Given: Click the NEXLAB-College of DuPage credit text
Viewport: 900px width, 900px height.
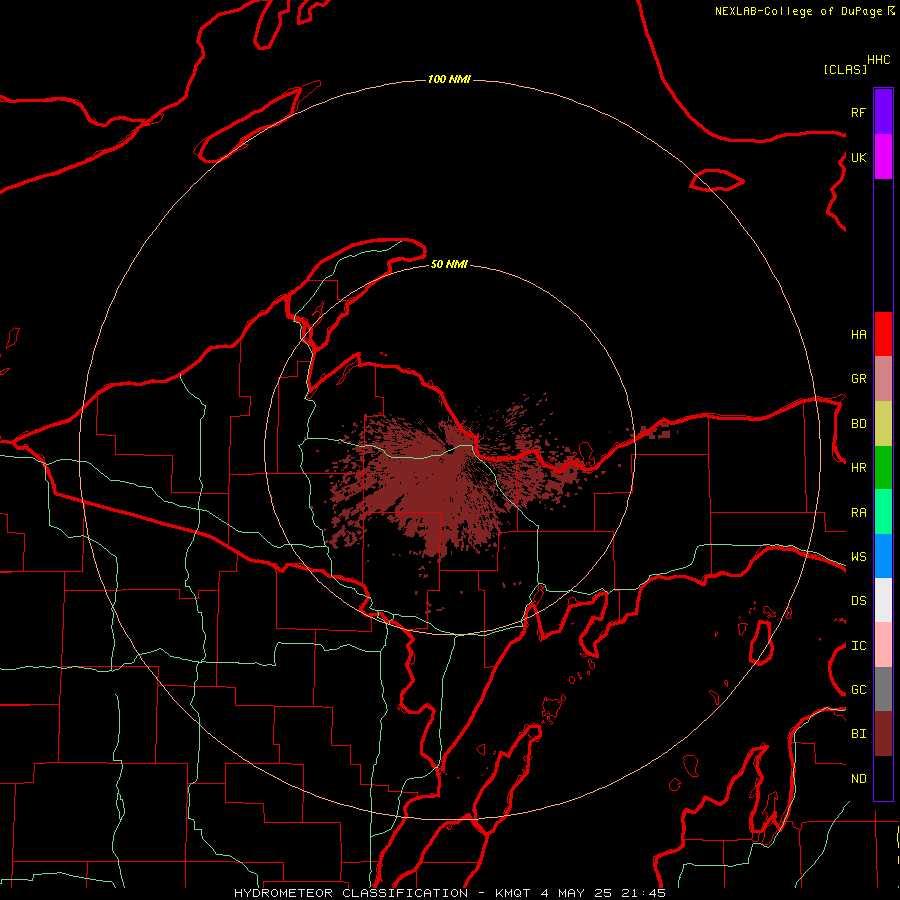Looking at the screenshot, I should 798,11.
